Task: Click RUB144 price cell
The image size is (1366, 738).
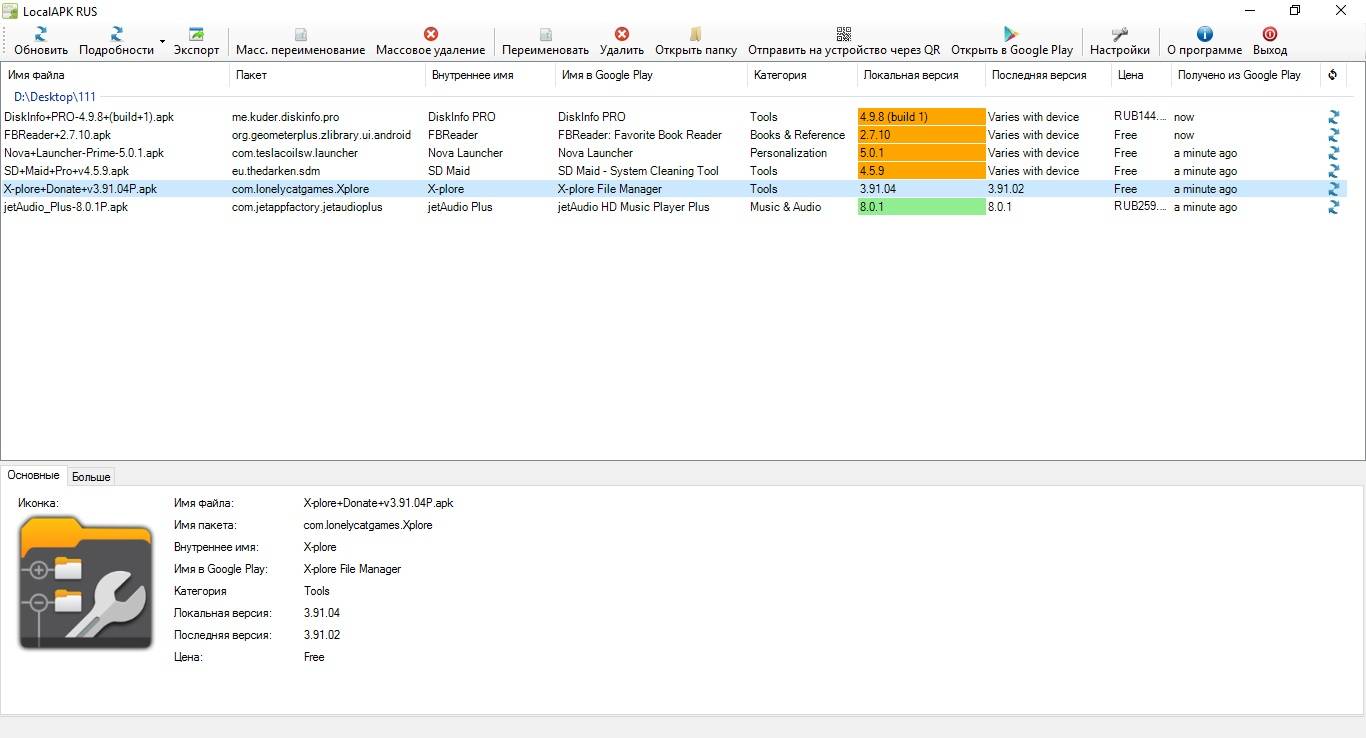Action: coord(1140,117)
